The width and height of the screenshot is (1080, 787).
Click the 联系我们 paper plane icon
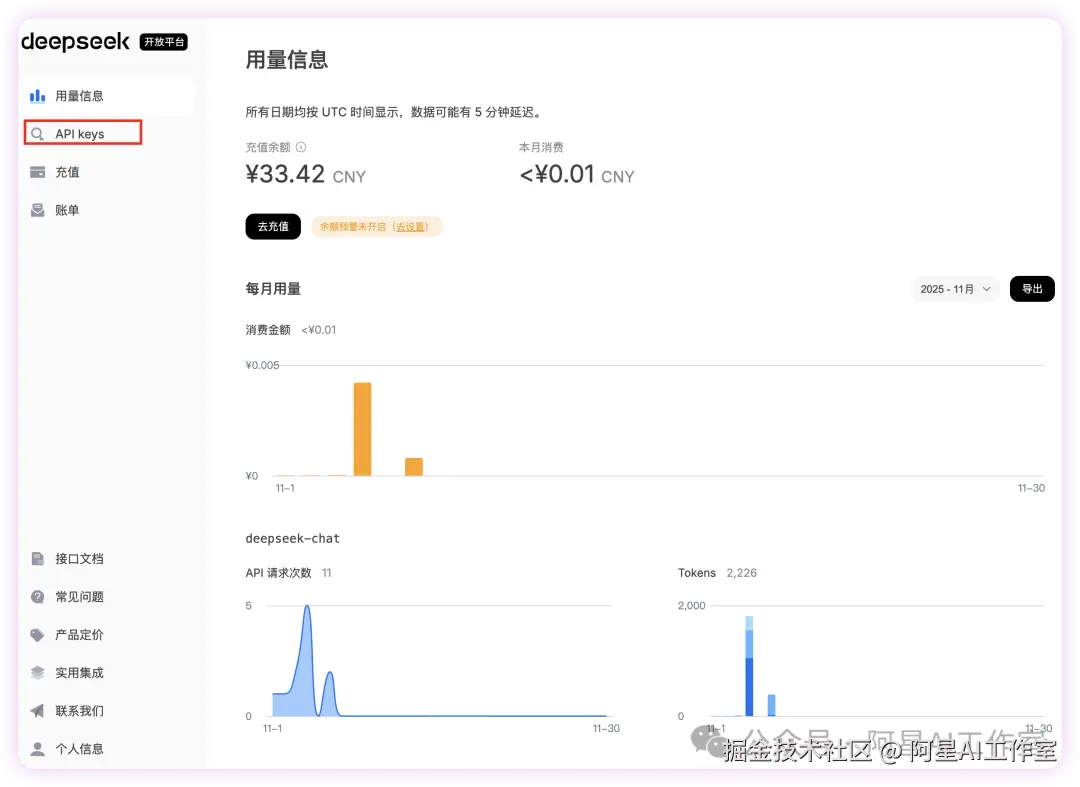[39, 710]
